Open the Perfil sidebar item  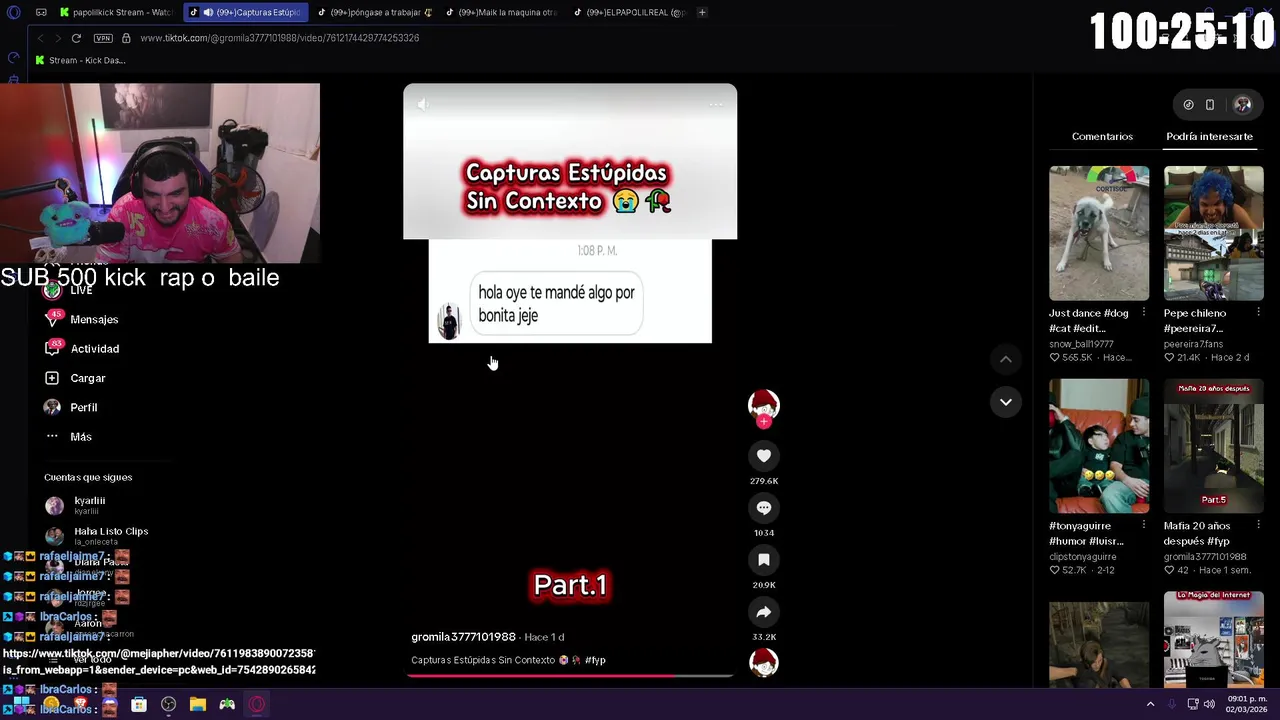[x=71, y=408]
